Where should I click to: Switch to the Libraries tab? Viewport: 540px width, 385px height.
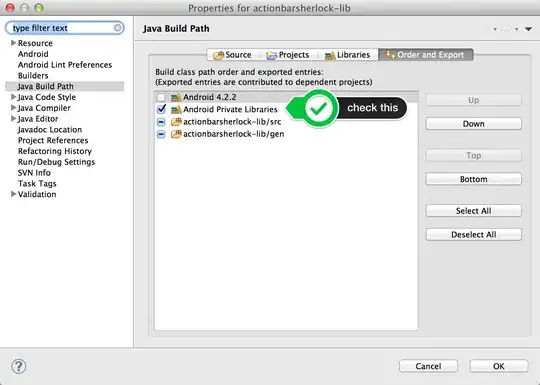coord(348,55)
